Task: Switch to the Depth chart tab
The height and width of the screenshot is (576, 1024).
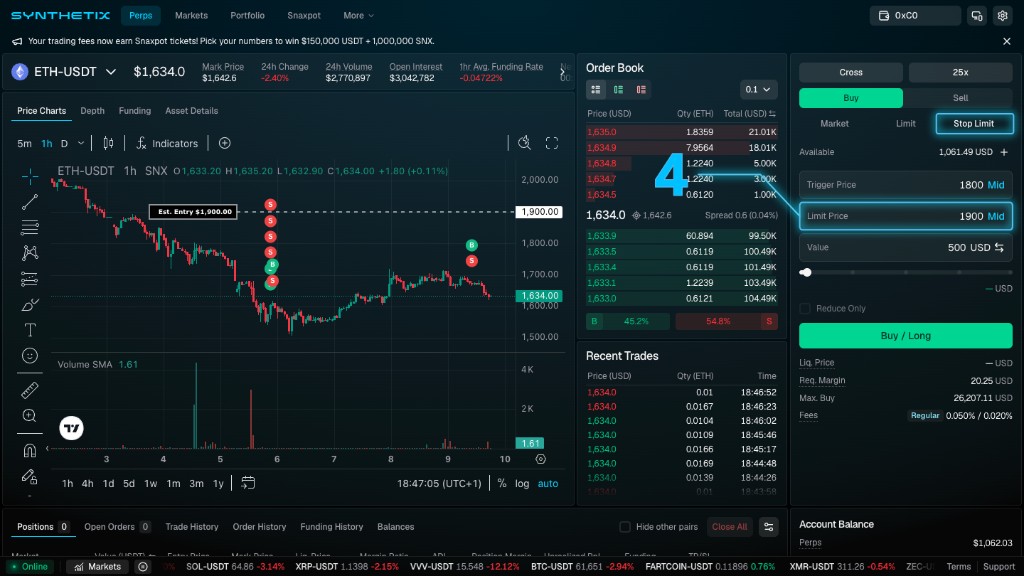Action: [x=92, y=111]
